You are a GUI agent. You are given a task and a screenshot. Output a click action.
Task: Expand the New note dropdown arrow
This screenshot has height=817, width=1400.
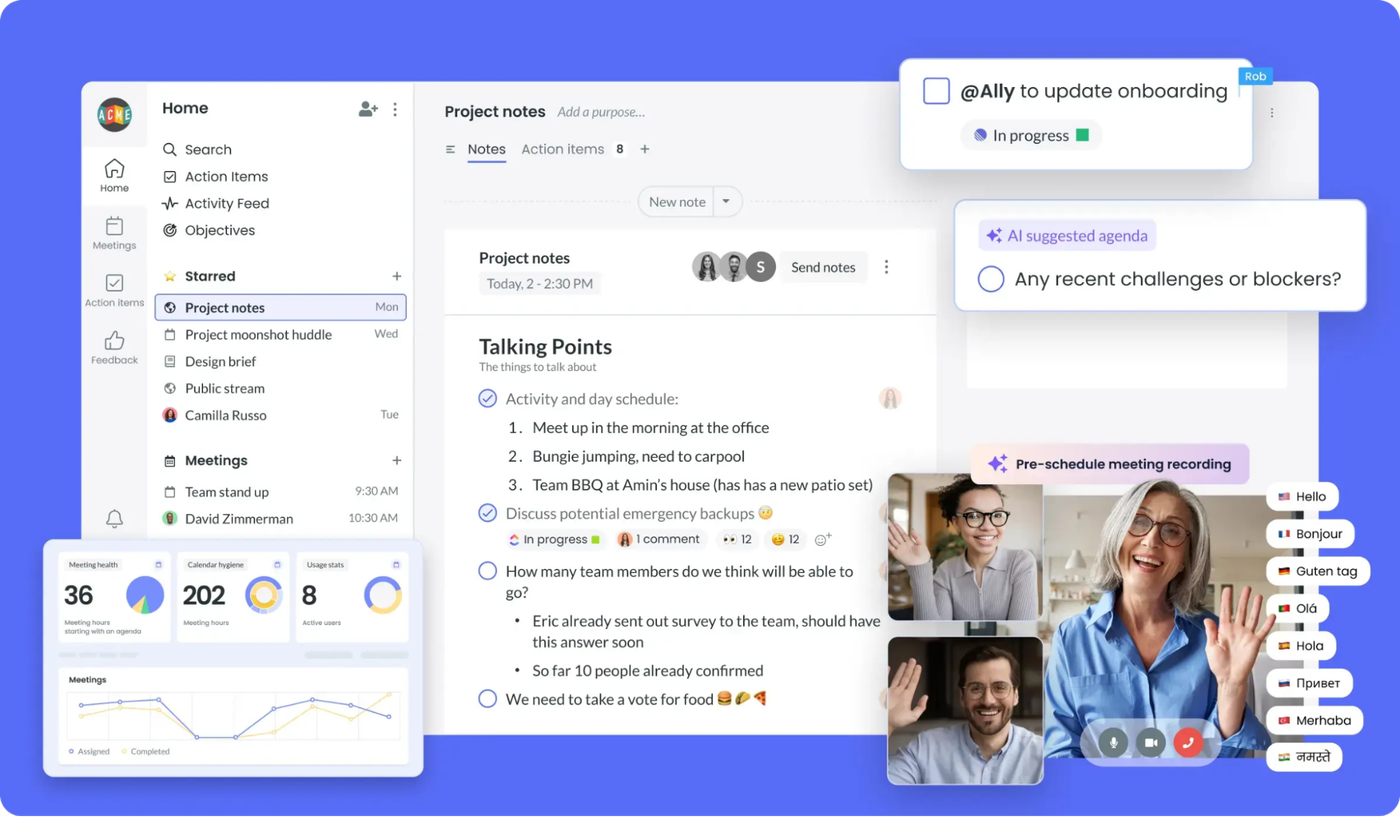[x=726, y=202]
